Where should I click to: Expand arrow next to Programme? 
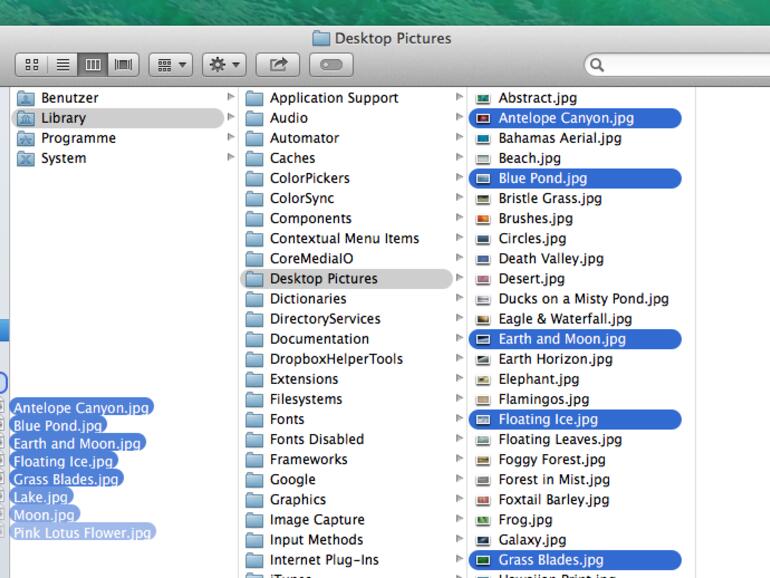point(230,138)
